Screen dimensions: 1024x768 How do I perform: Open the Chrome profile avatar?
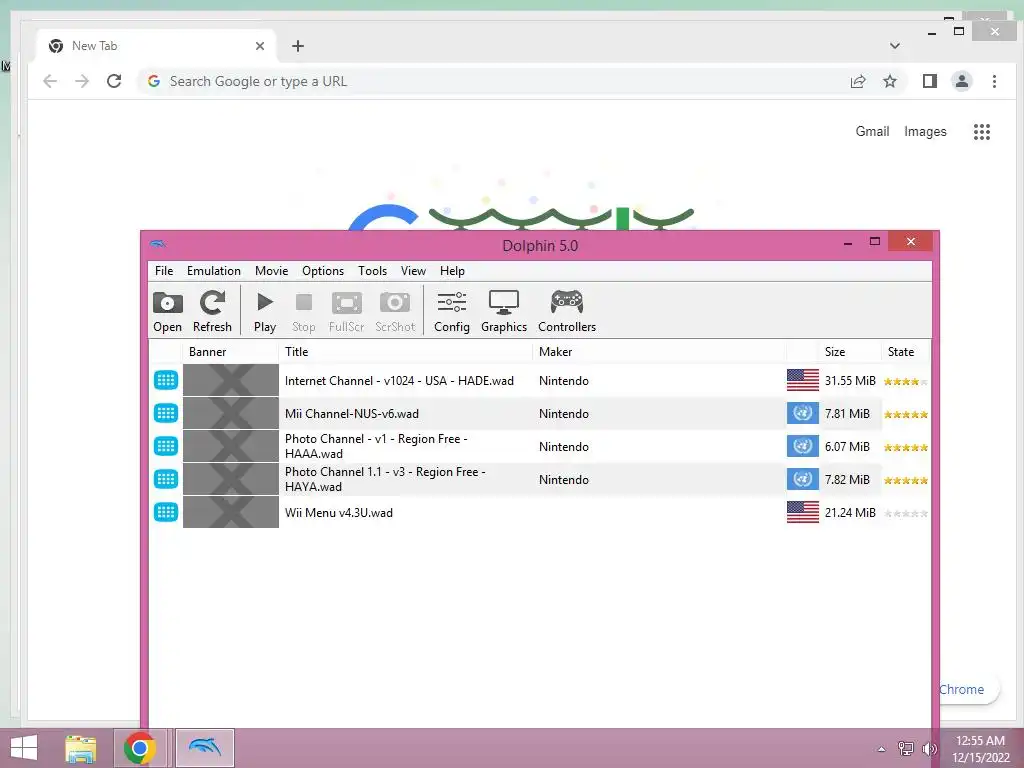coord(961,81)
